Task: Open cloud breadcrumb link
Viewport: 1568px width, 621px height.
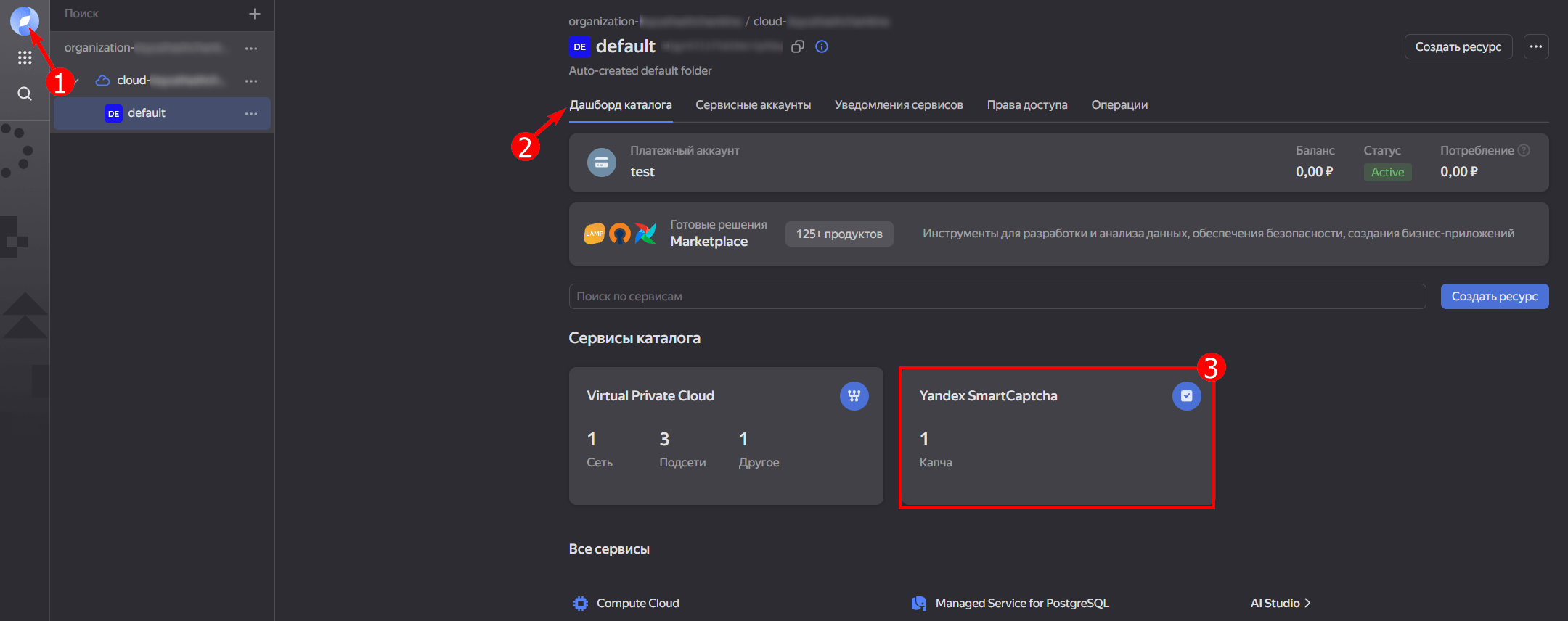Action: click(x=821, y=22)
